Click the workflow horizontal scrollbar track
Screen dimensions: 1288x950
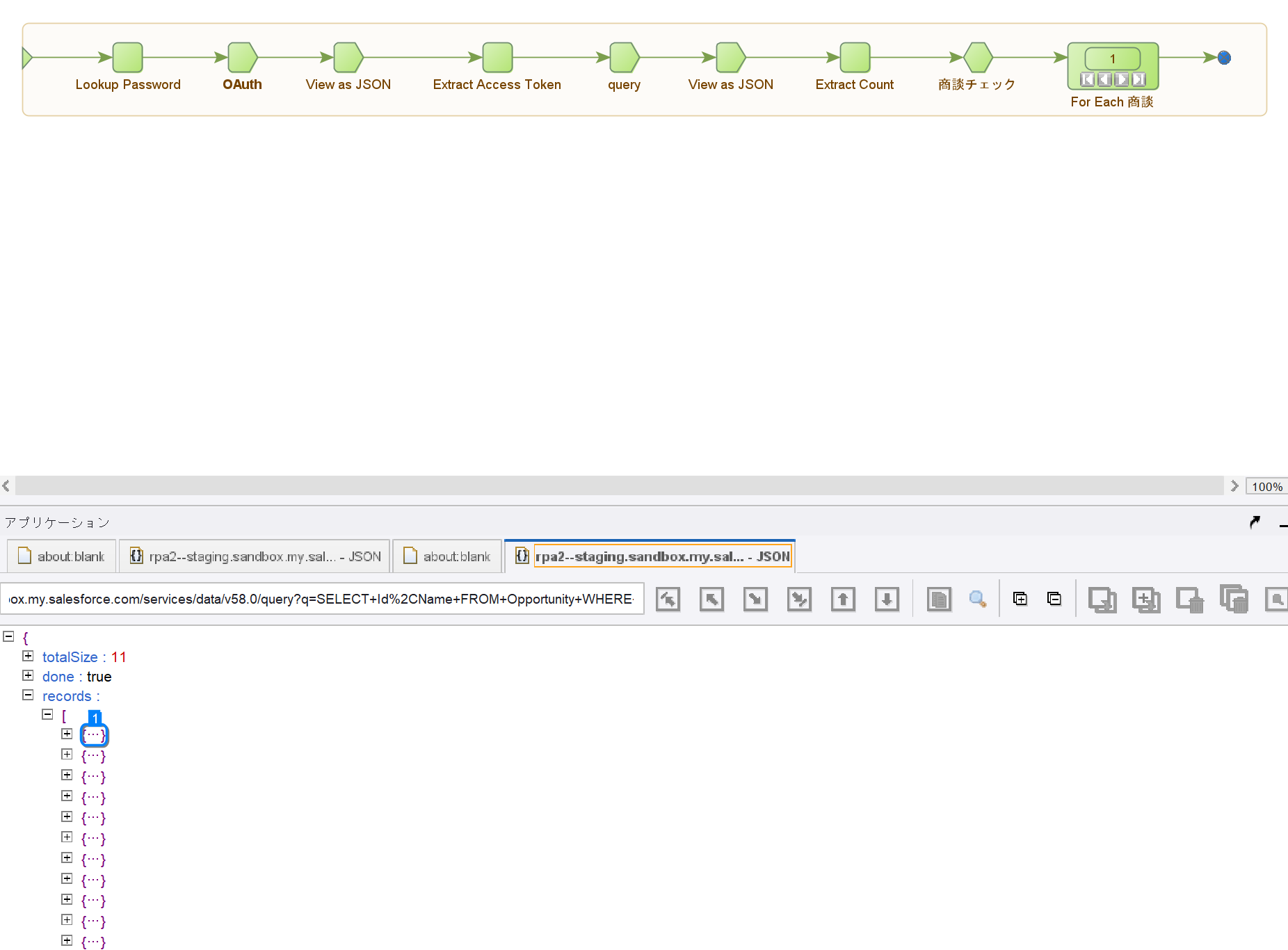pos(619,485)
